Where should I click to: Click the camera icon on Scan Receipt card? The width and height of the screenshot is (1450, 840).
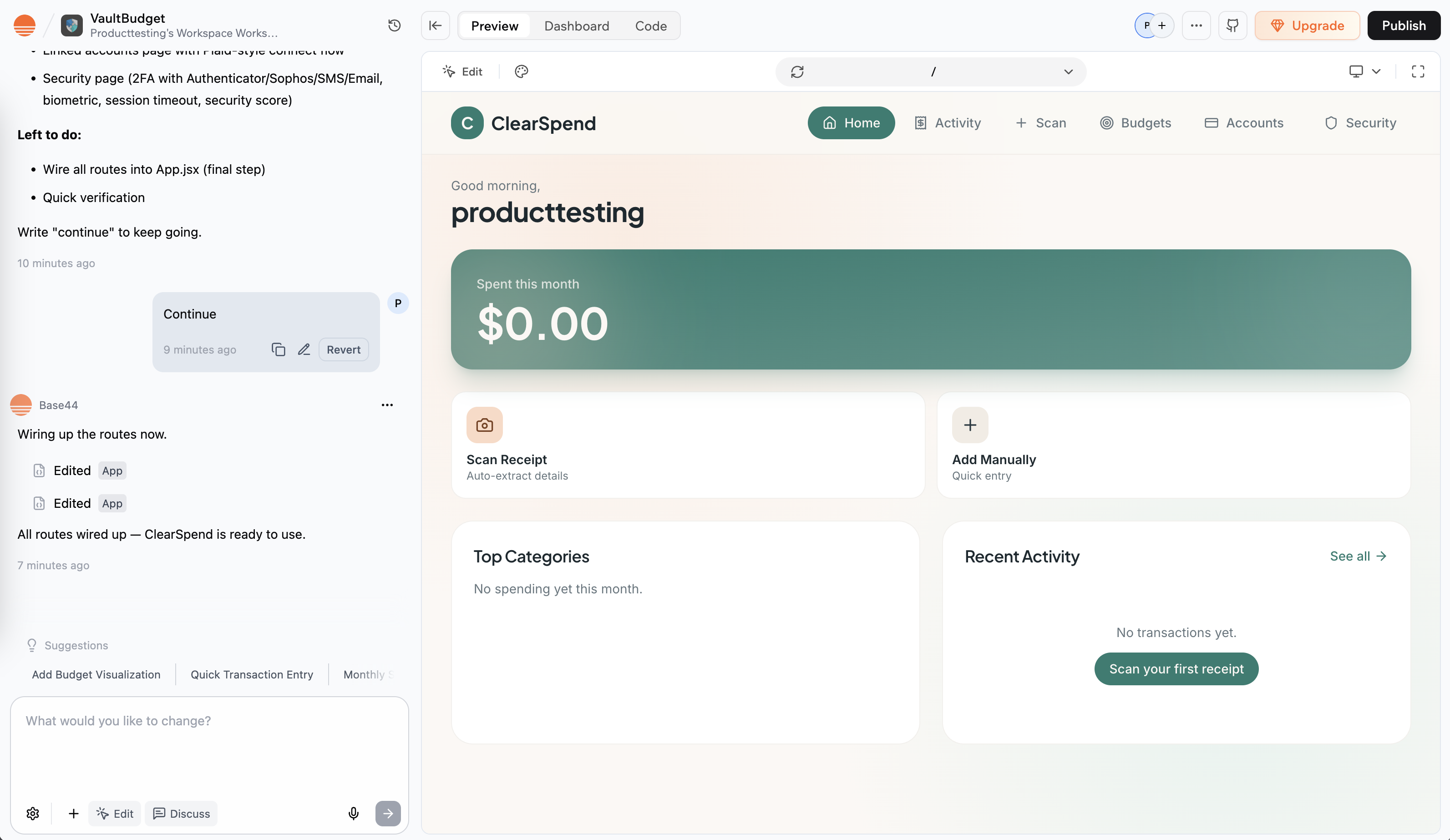coord(485,425)
